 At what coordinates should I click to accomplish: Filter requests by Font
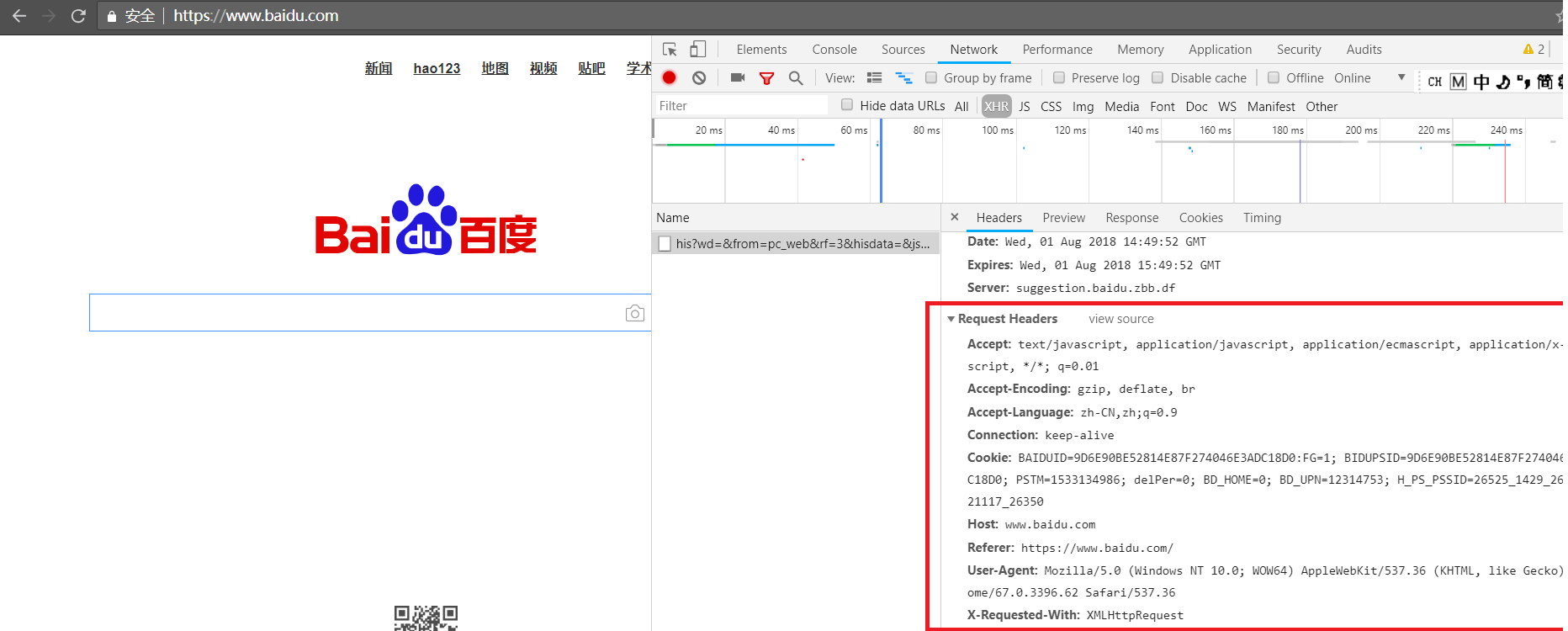pyautogui.click(x=1163, y=106)
